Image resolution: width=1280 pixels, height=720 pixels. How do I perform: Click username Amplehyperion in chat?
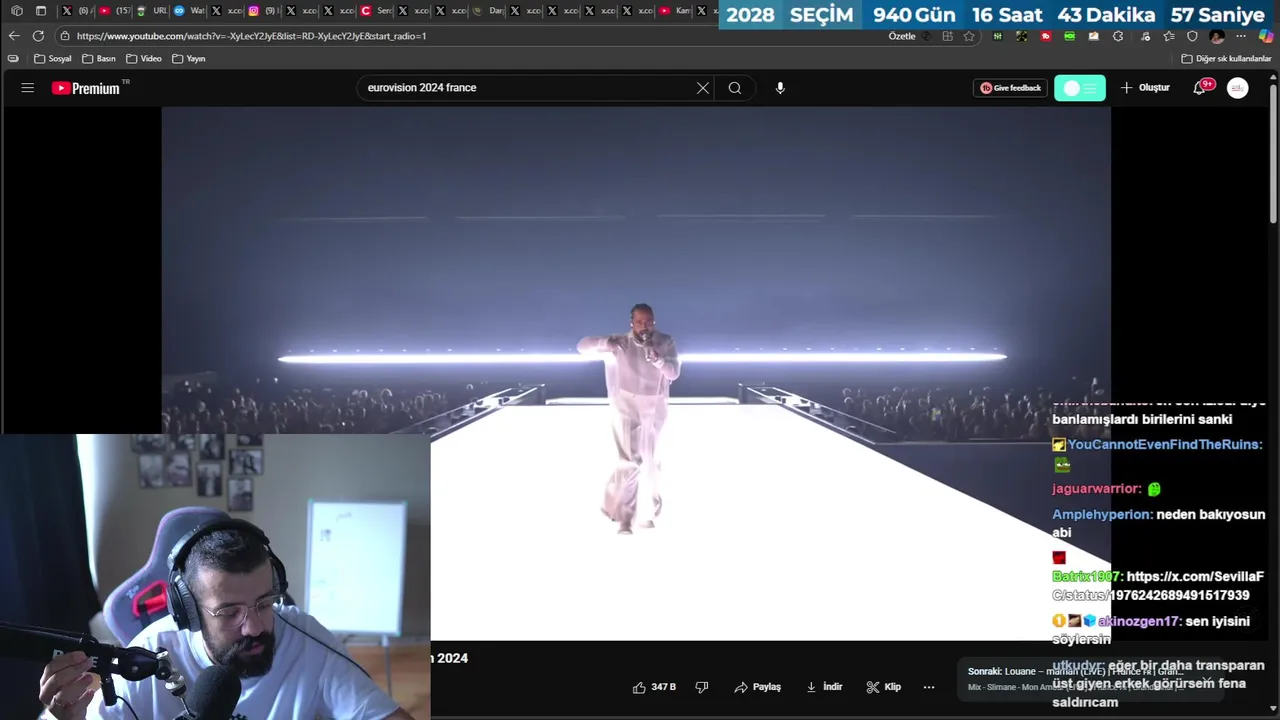coord(1101,515)
